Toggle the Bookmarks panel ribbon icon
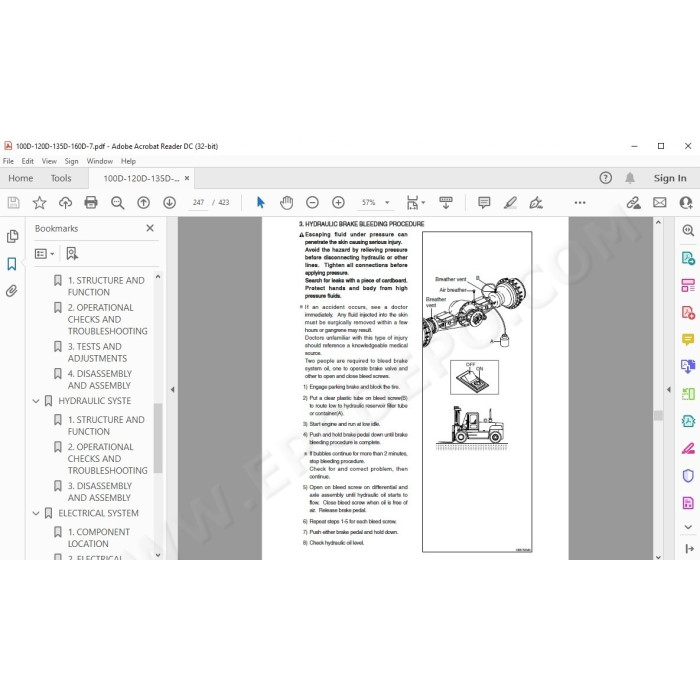700x700 pixels. click(x=12, y=264)
